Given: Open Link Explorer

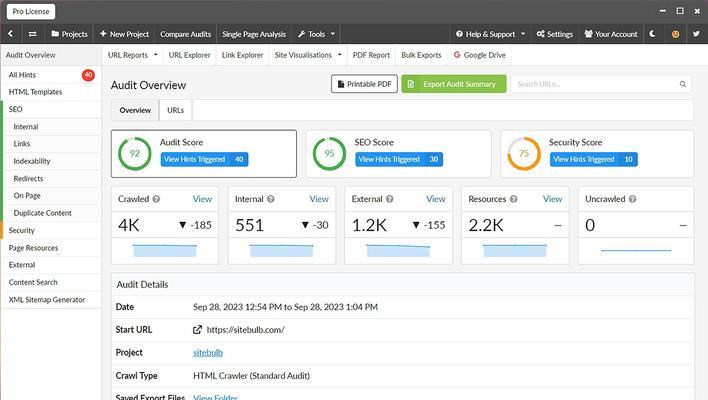Looking at the screenshot, I should 242,55.
